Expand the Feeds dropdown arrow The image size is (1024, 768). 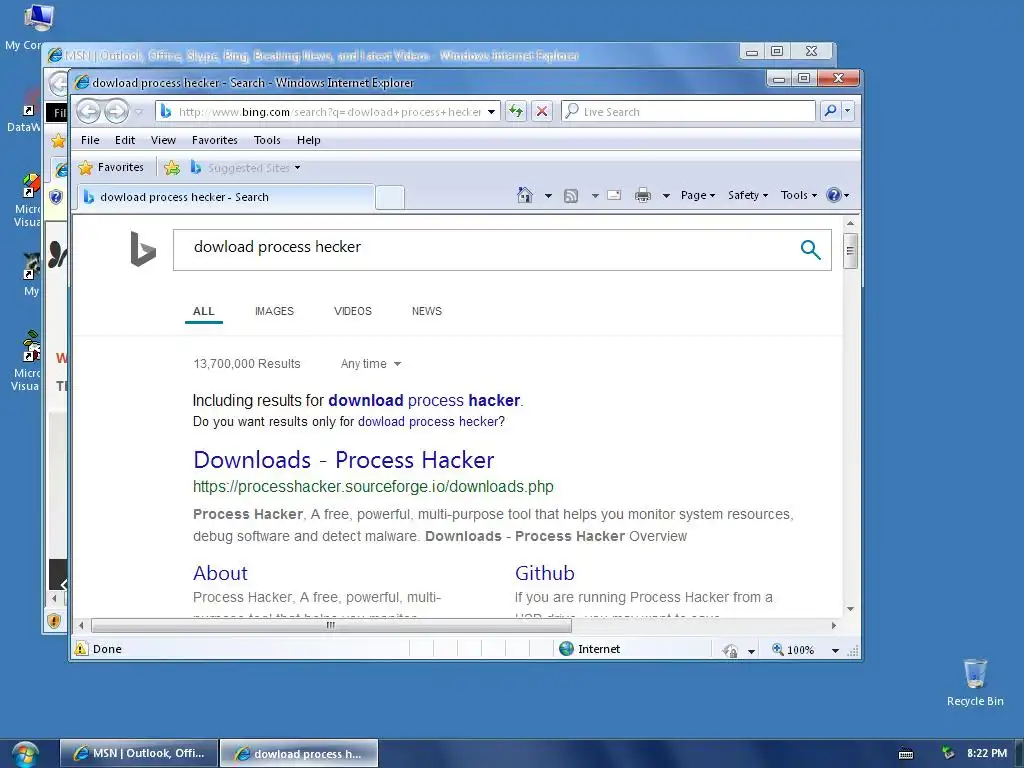click(x=595, y=195)
